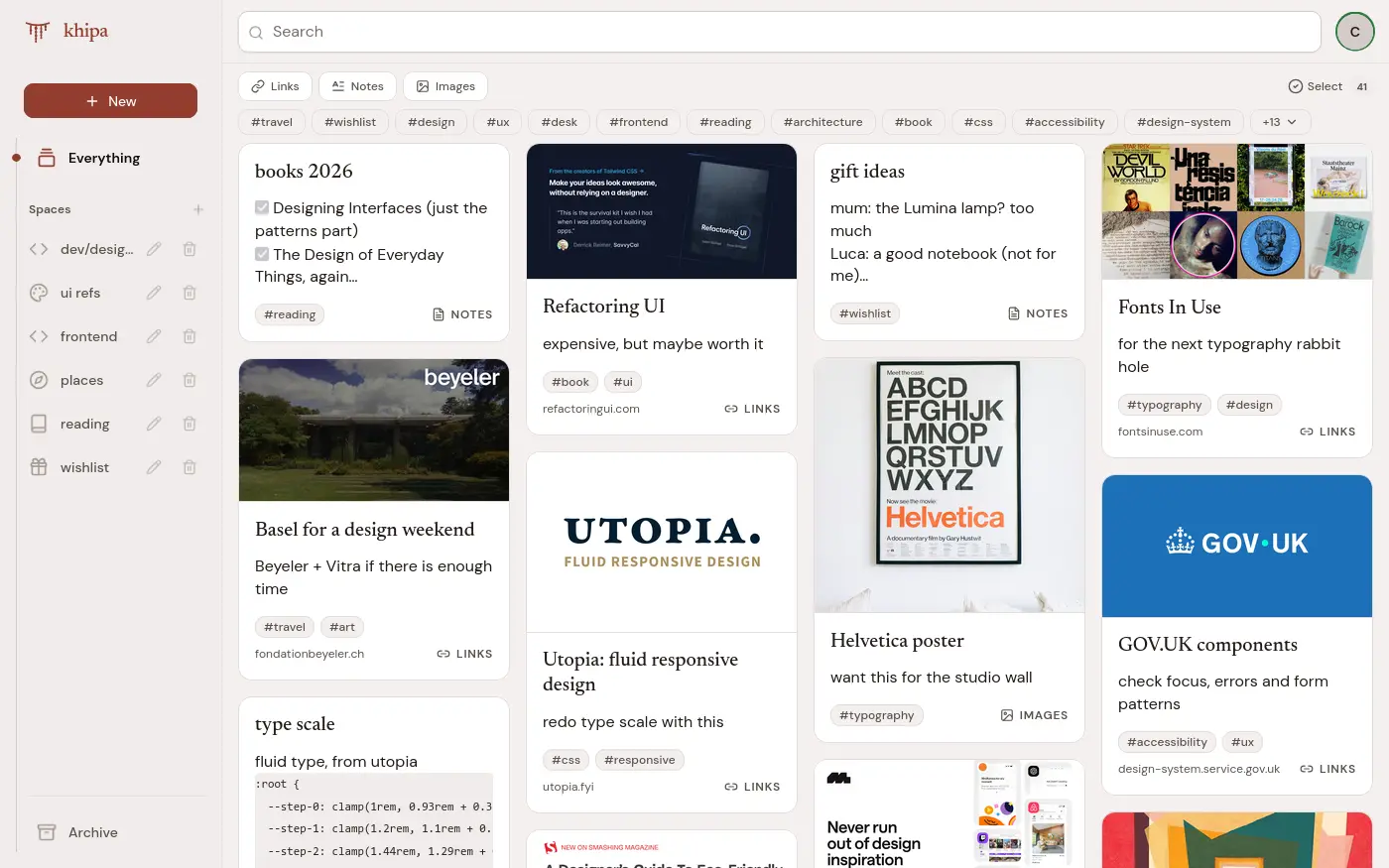Viewport: 1389px width, 868px height.
Task: Open fontsinuse.com link
Action: [x=1160, y=432]
